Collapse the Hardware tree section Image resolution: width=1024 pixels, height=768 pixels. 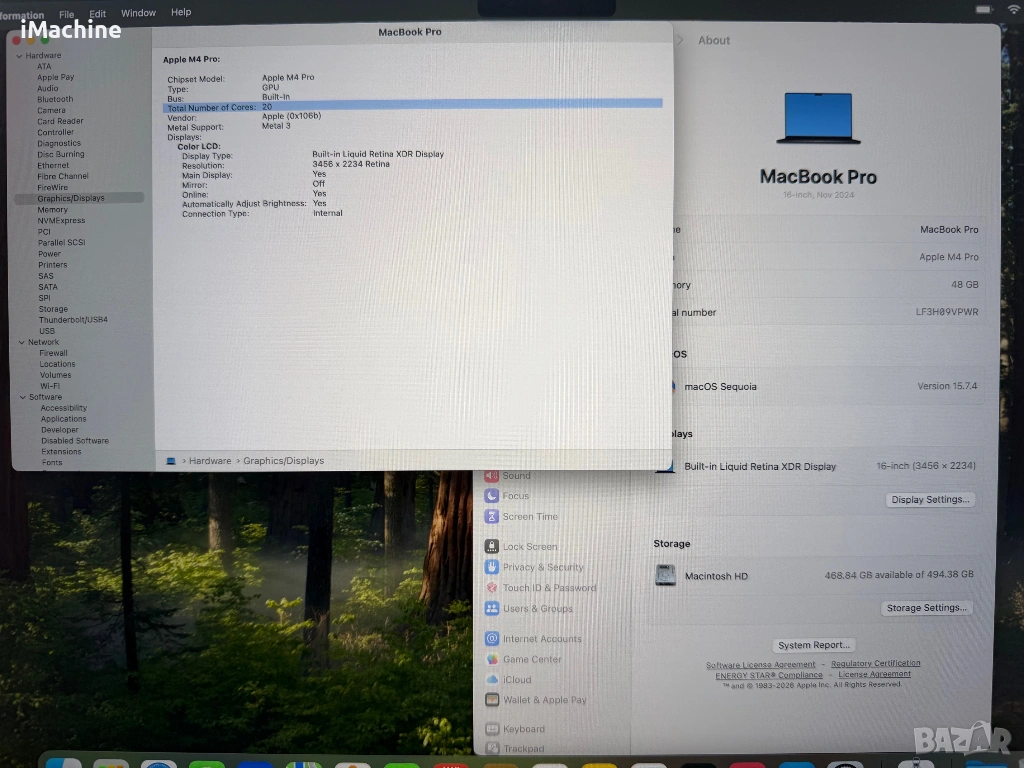20,56
